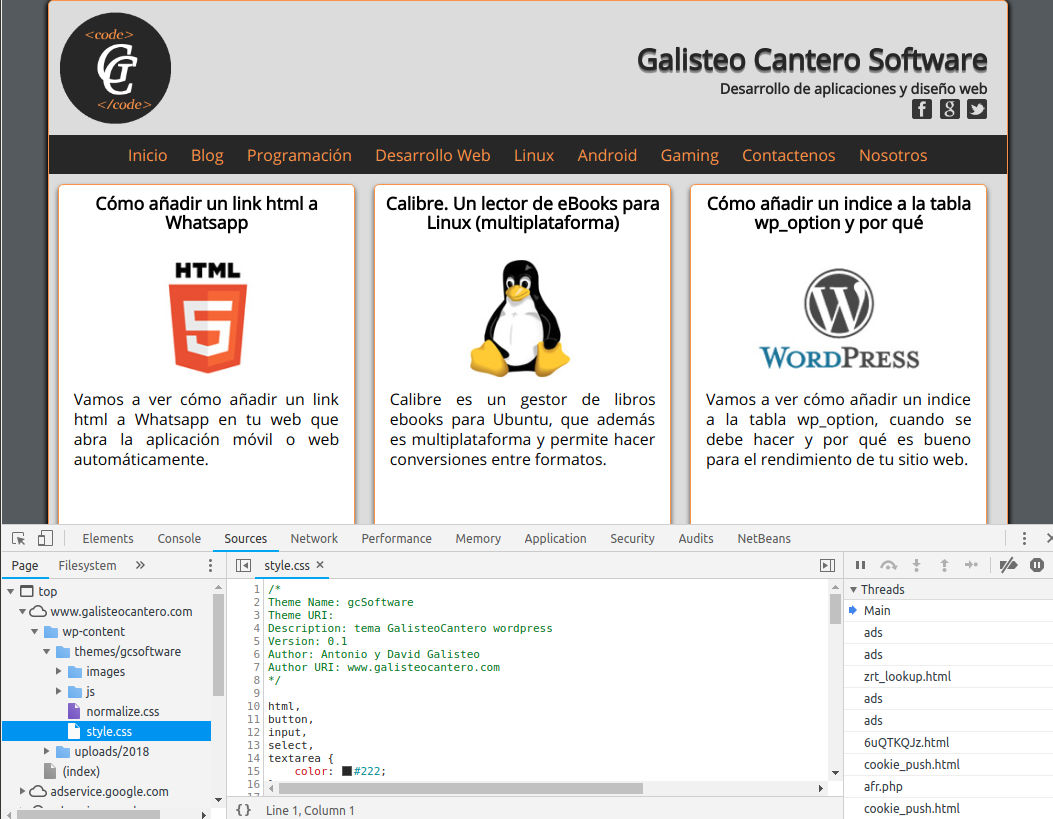The height and width of the screenshot is (819, 1053).
Task: Open Blog in site menu
Action: (x=207, y=155)
